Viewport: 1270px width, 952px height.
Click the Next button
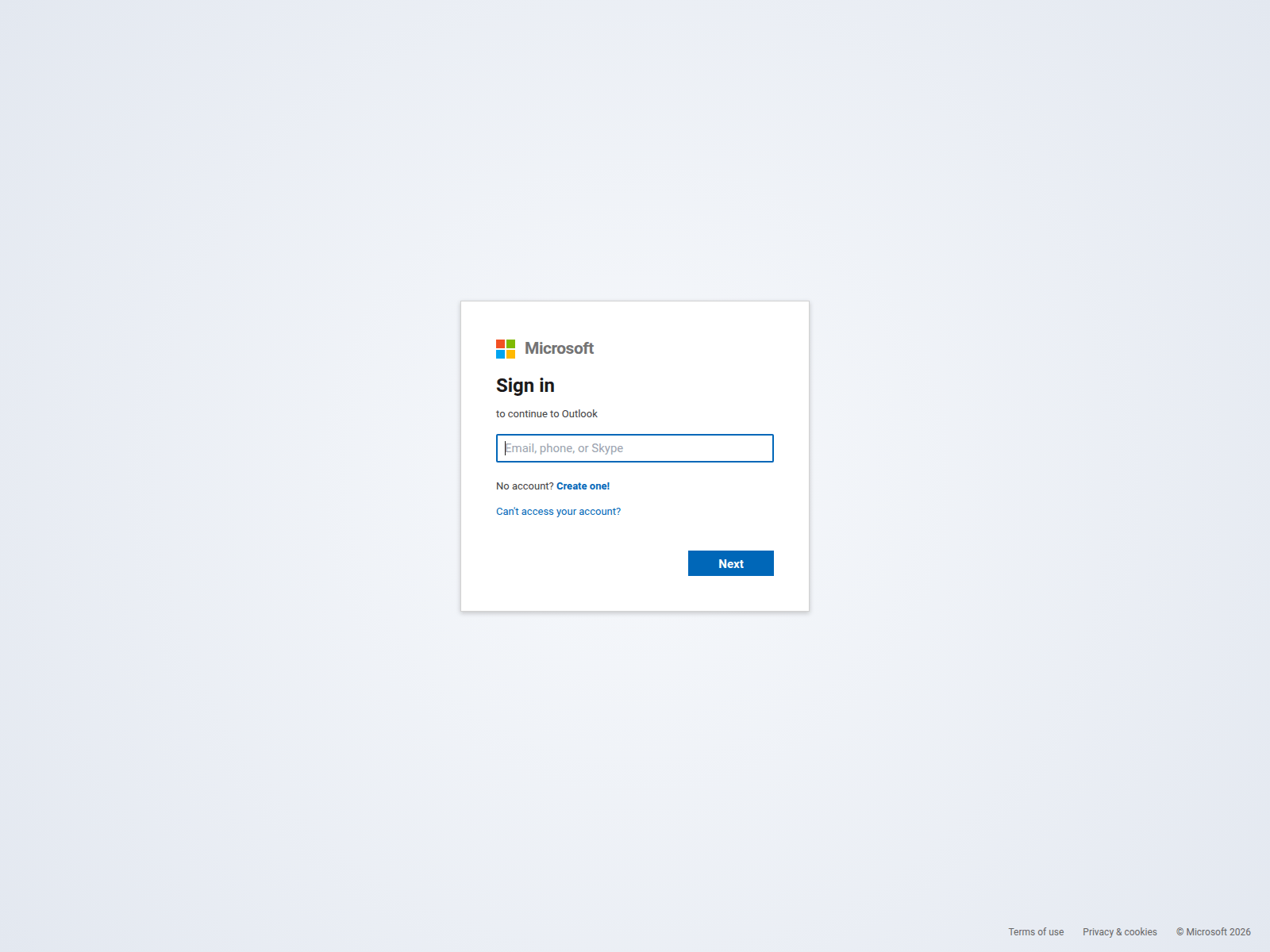(x=731, y=563)
